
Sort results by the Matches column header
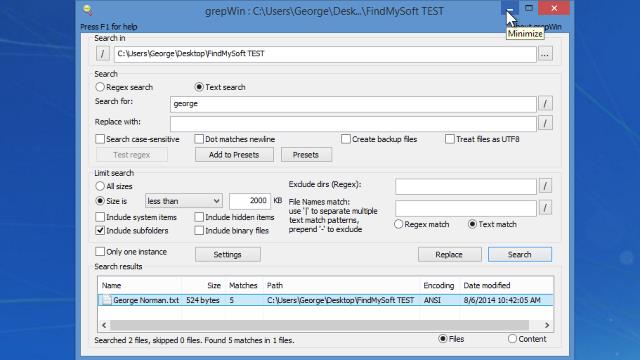pyautogui.click(x=243, y=285)
